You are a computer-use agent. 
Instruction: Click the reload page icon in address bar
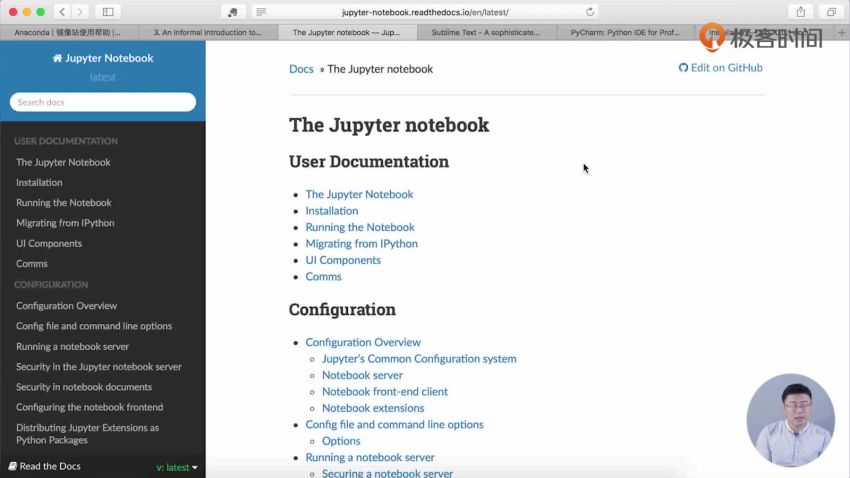click(x=590, y=12)
